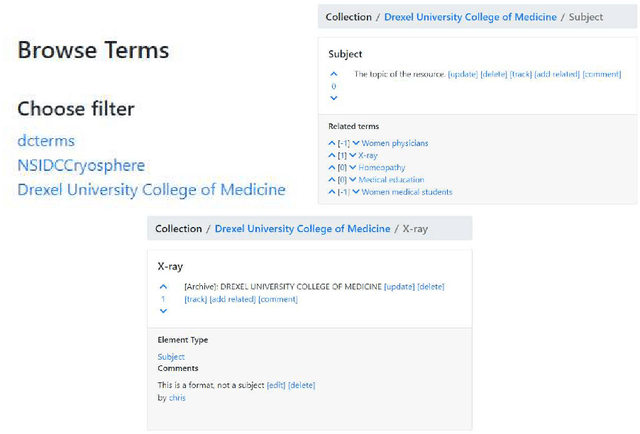
Task: Select the NSIDCCryosphere filter
Action: coord(81,165)
